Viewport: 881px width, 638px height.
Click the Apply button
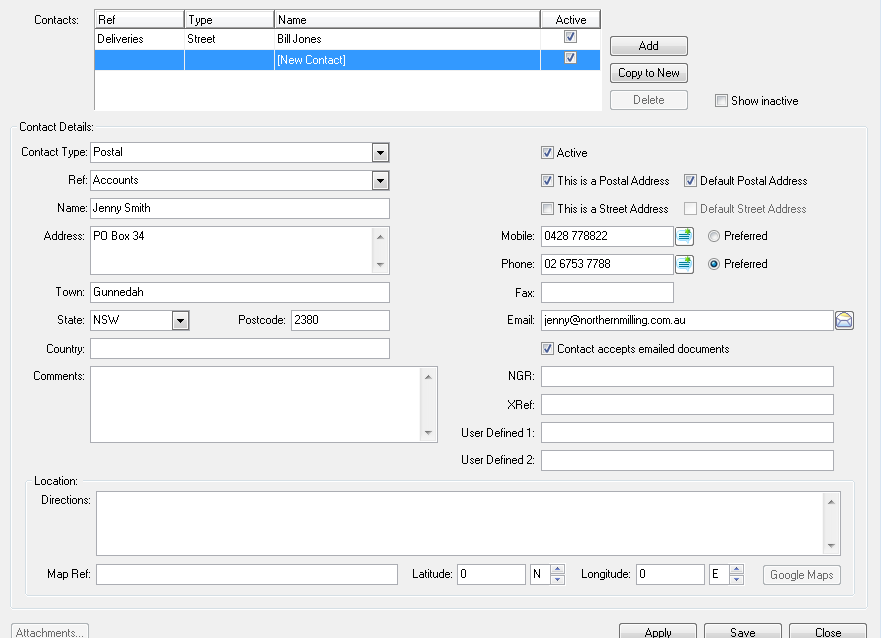(657, 632)
